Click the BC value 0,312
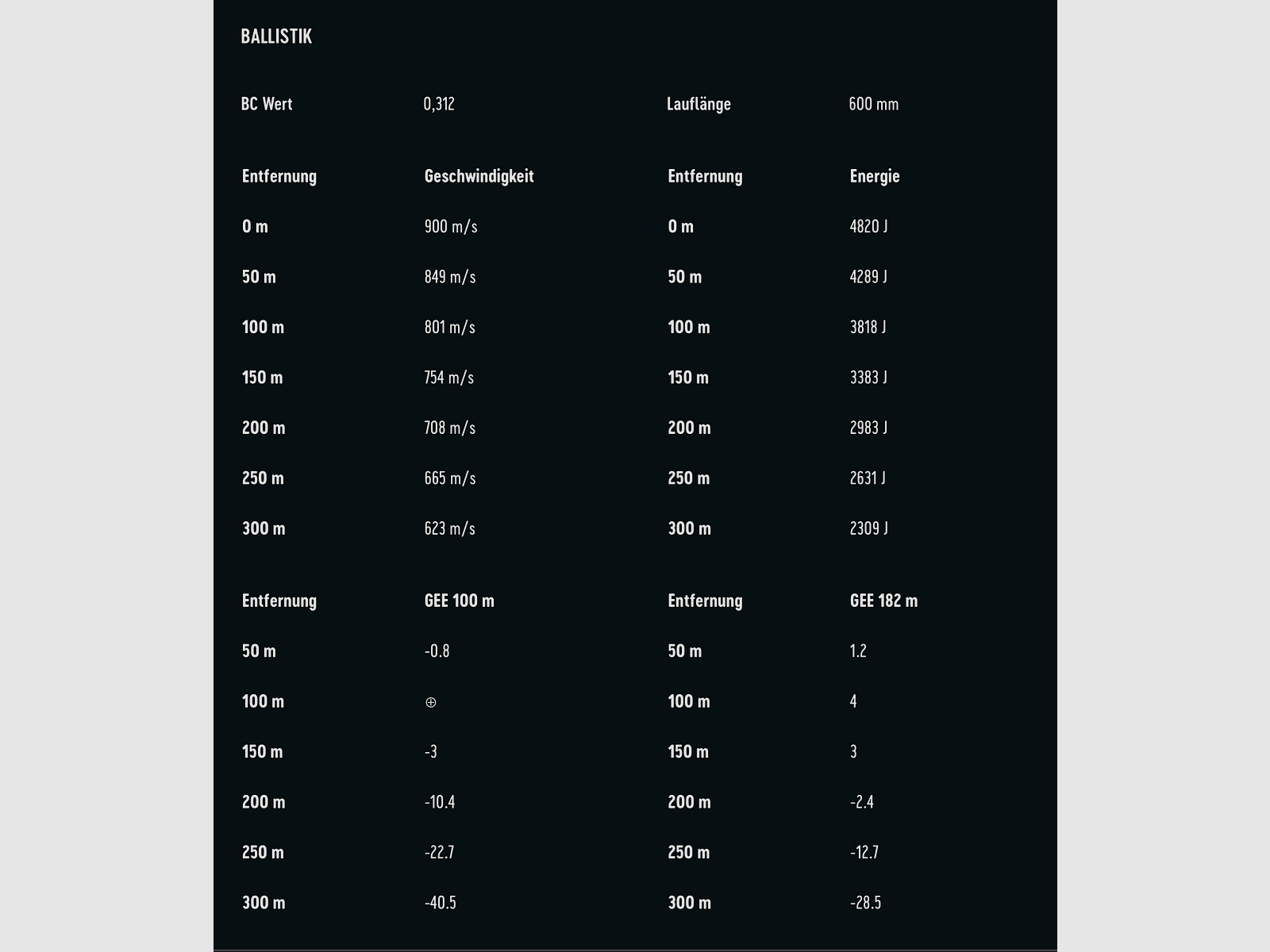The width and height of the screenshot is (1270, 952). pos(439,104)
